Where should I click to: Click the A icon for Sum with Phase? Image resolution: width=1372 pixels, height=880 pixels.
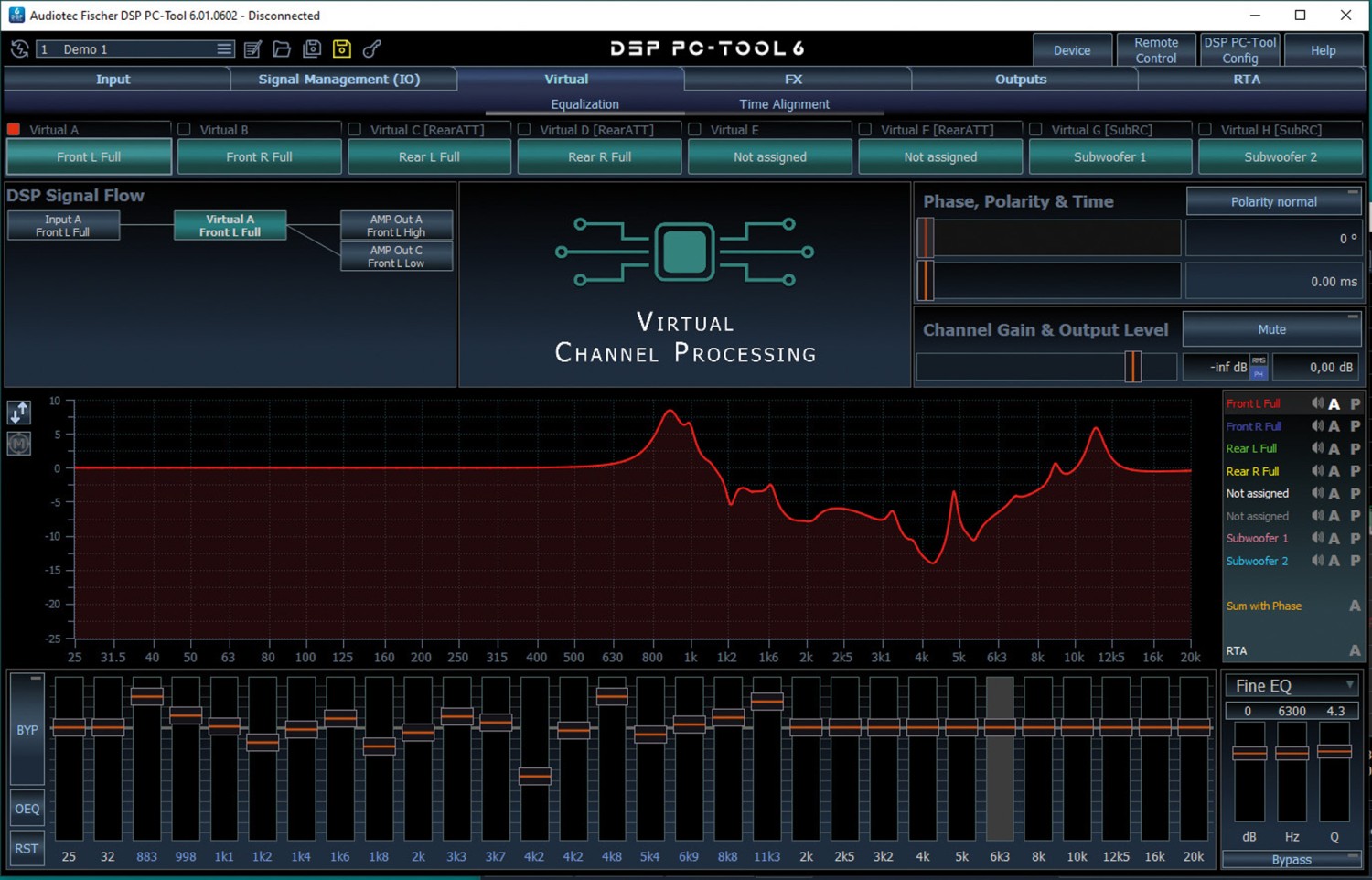click(1355, 606)
